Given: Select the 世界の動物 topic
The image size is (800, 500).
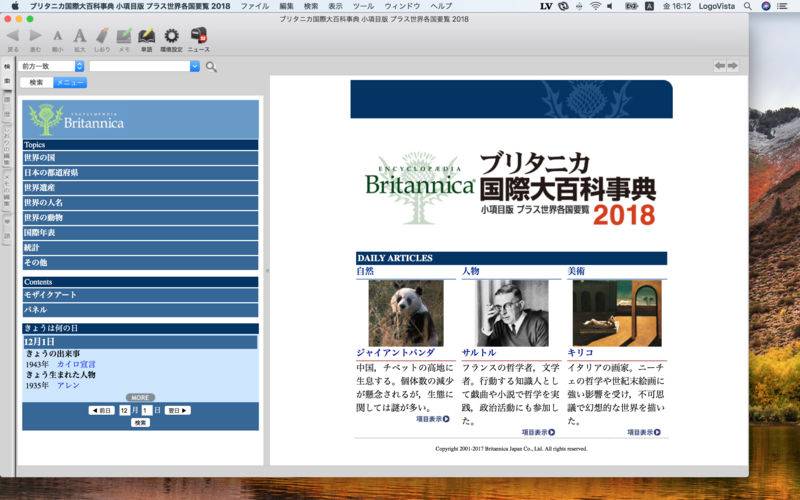Looking at the screenshot, I should (140, 217).
